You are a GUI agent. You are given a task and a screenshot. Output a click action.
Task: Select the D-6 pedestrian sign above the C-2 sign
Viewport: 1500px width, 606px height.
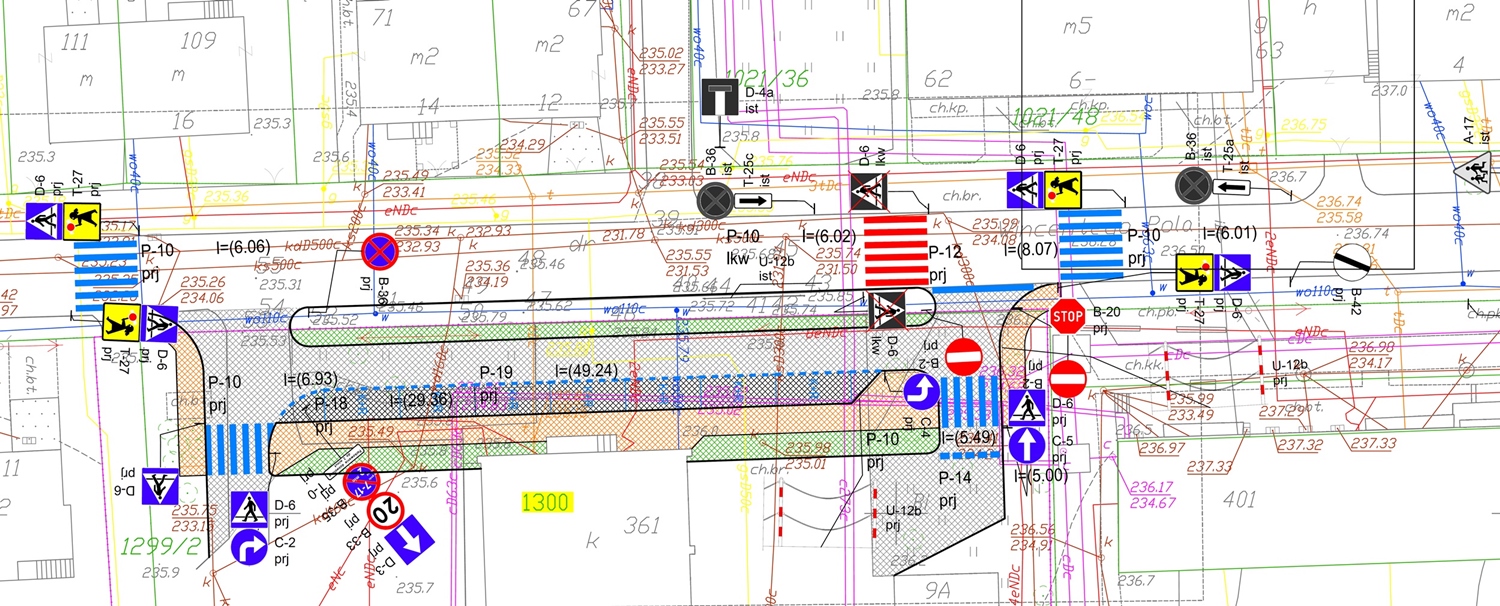(249, 509)
